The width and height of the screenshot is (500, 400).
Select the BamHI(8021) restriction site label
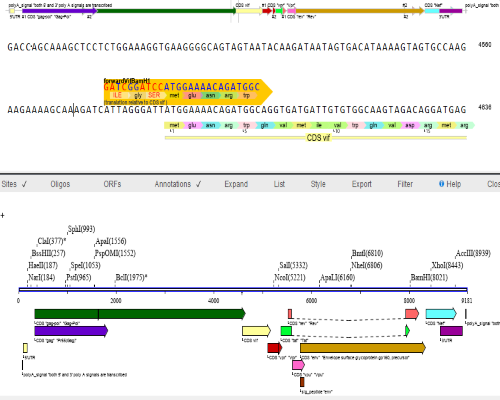(x=429, y=277)
